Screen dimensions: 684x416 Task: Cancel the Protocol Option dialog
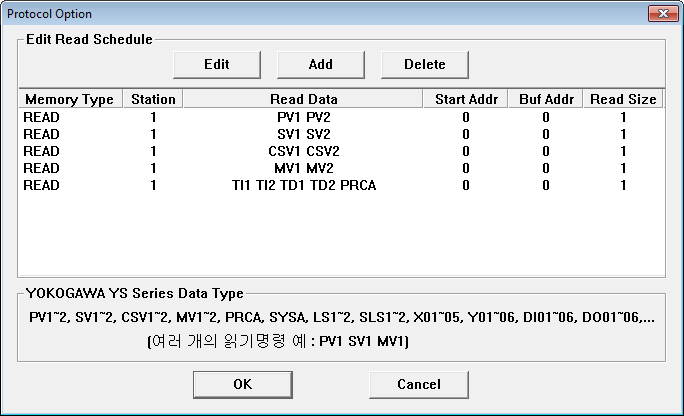point(419,384)
